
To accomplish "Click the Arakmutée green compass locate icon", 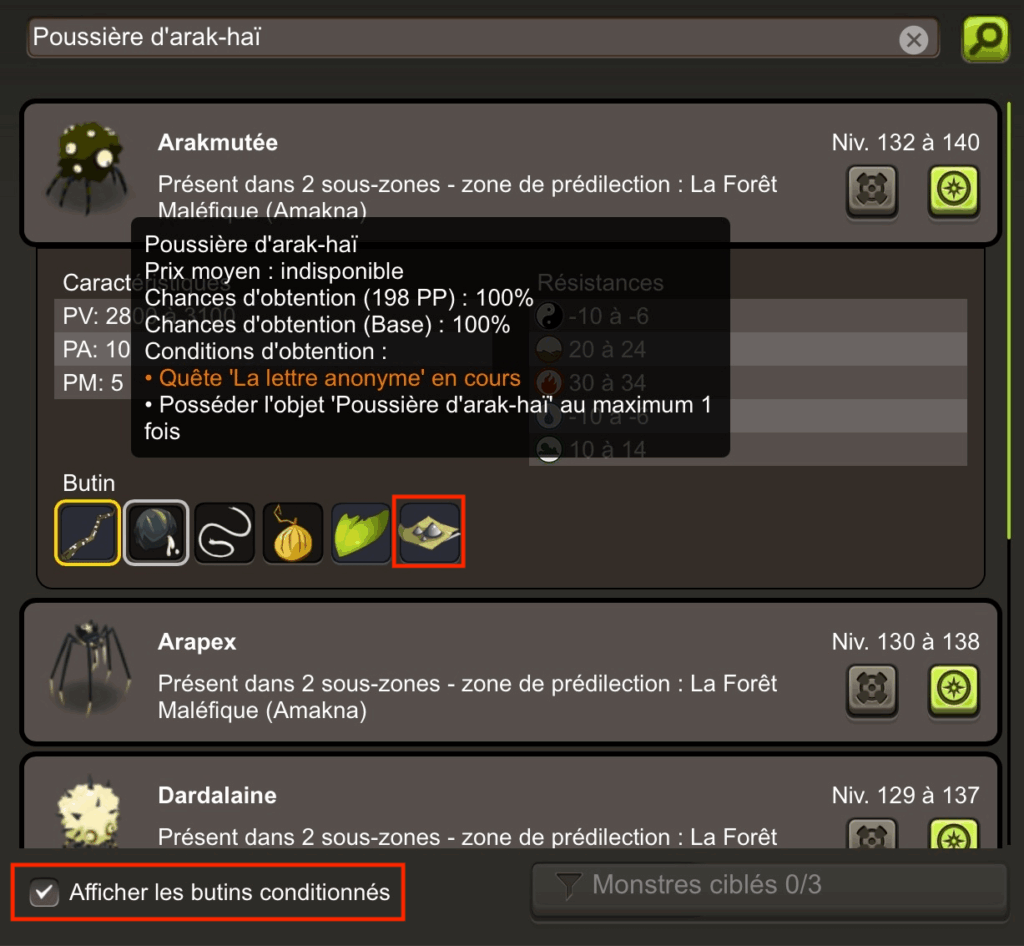I will [953, 190].
